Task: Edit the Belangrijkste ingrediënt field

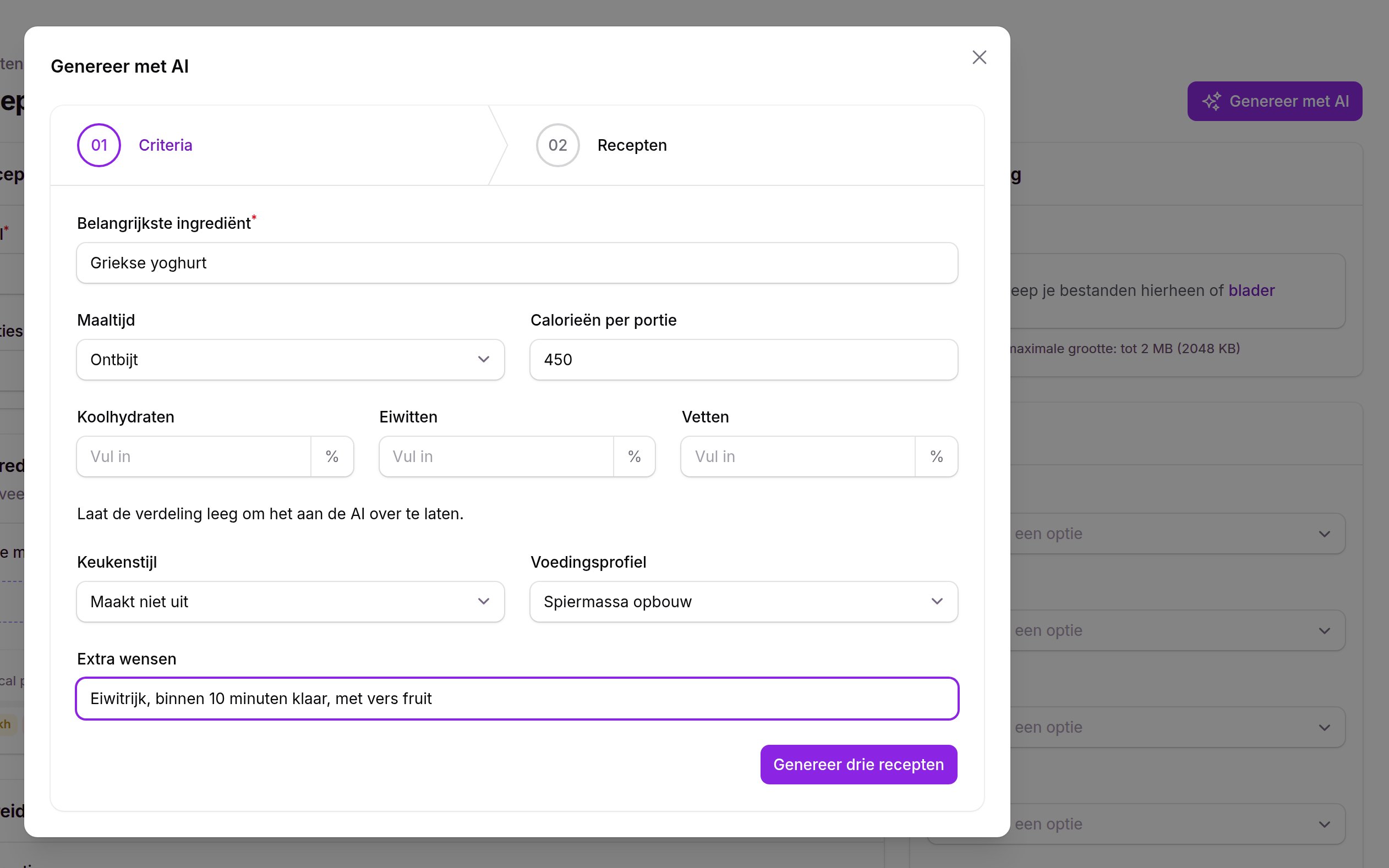Action: tap(517, 263)
